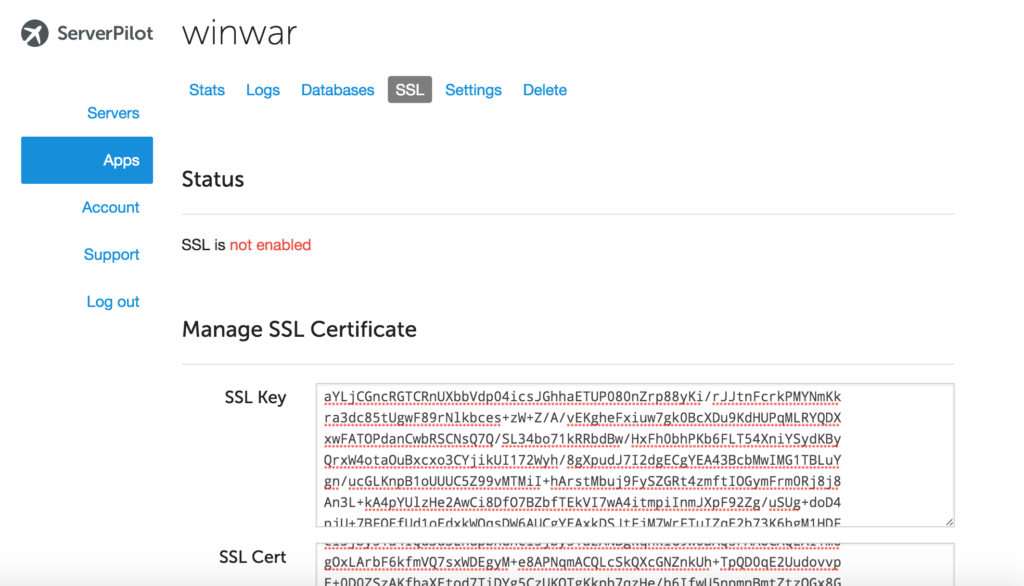Select the active SSL tab

[x=410, y=90]
